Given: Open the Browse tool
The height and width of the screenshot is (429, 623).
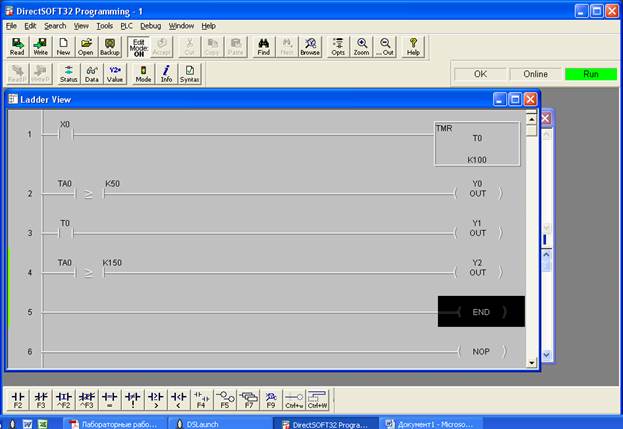Looking at the screenshot, I should click(x=310, y=46).
